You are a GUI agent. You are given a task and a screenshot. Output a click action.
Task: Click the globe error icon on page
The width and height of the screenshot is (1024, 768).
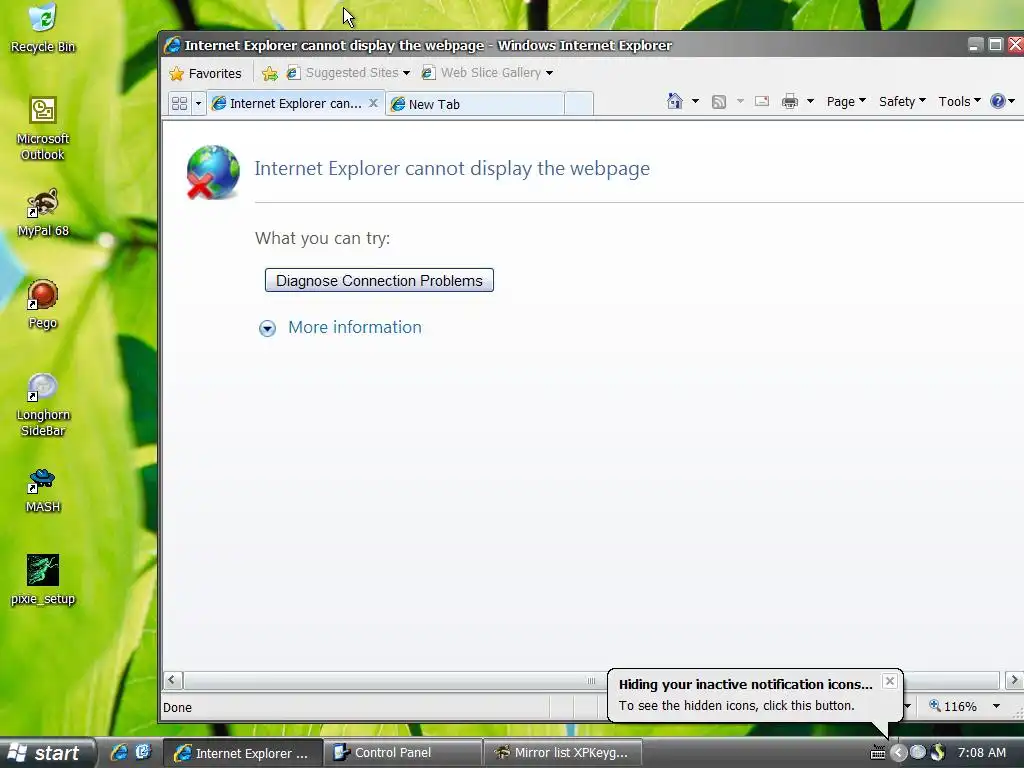[213, 172]
